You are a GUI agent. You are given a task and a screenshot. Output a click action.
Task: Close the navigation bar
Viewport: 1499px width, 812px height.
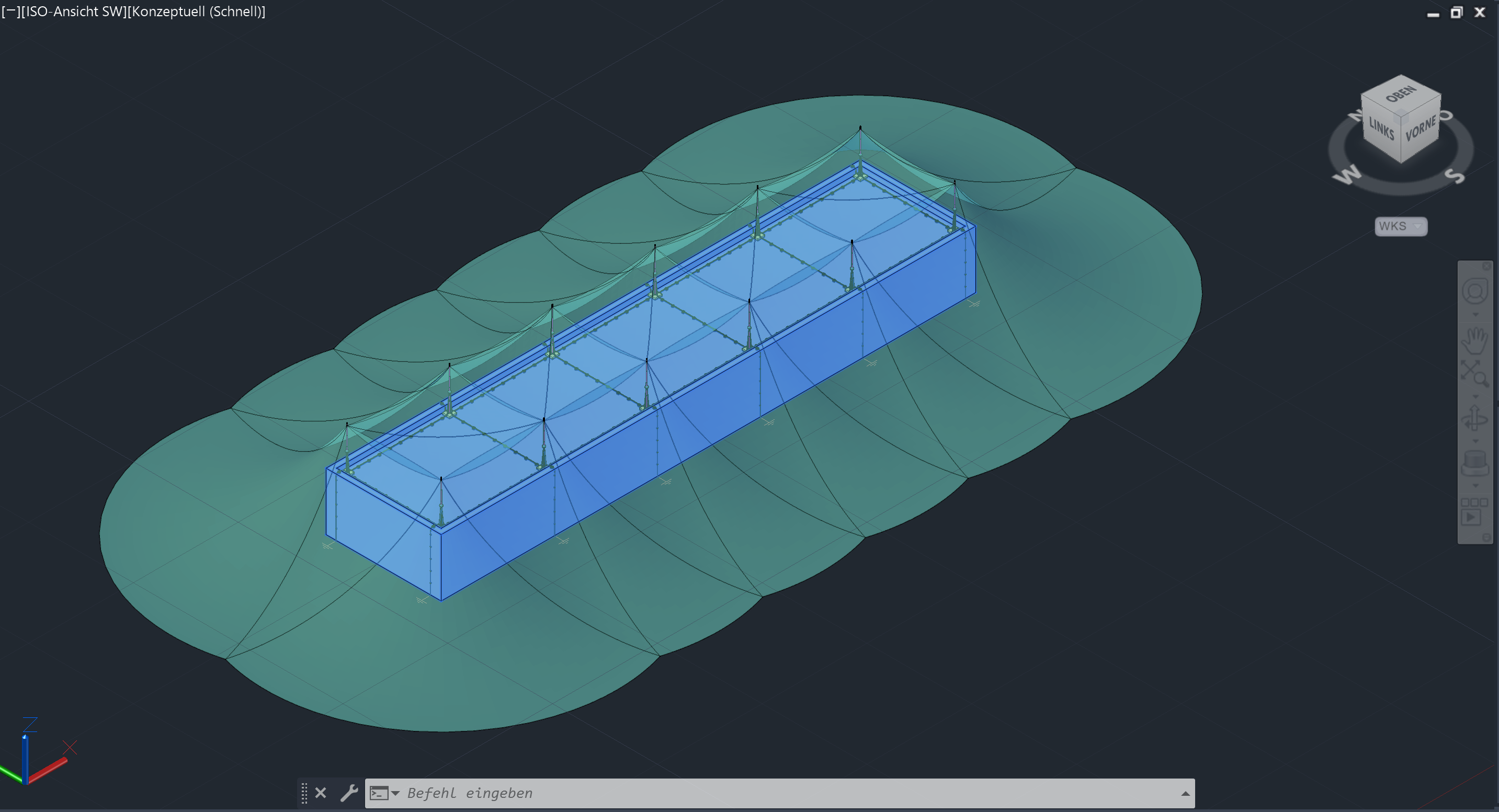coord(1486,266)
